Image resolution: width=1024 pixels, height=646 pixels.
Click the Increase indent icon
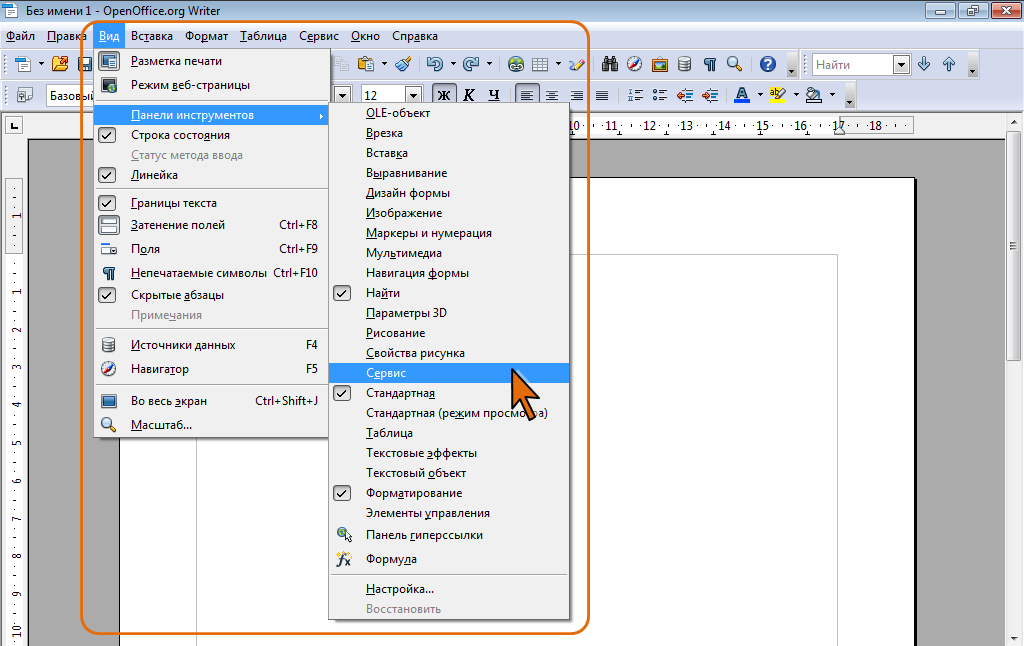point(710,95)
